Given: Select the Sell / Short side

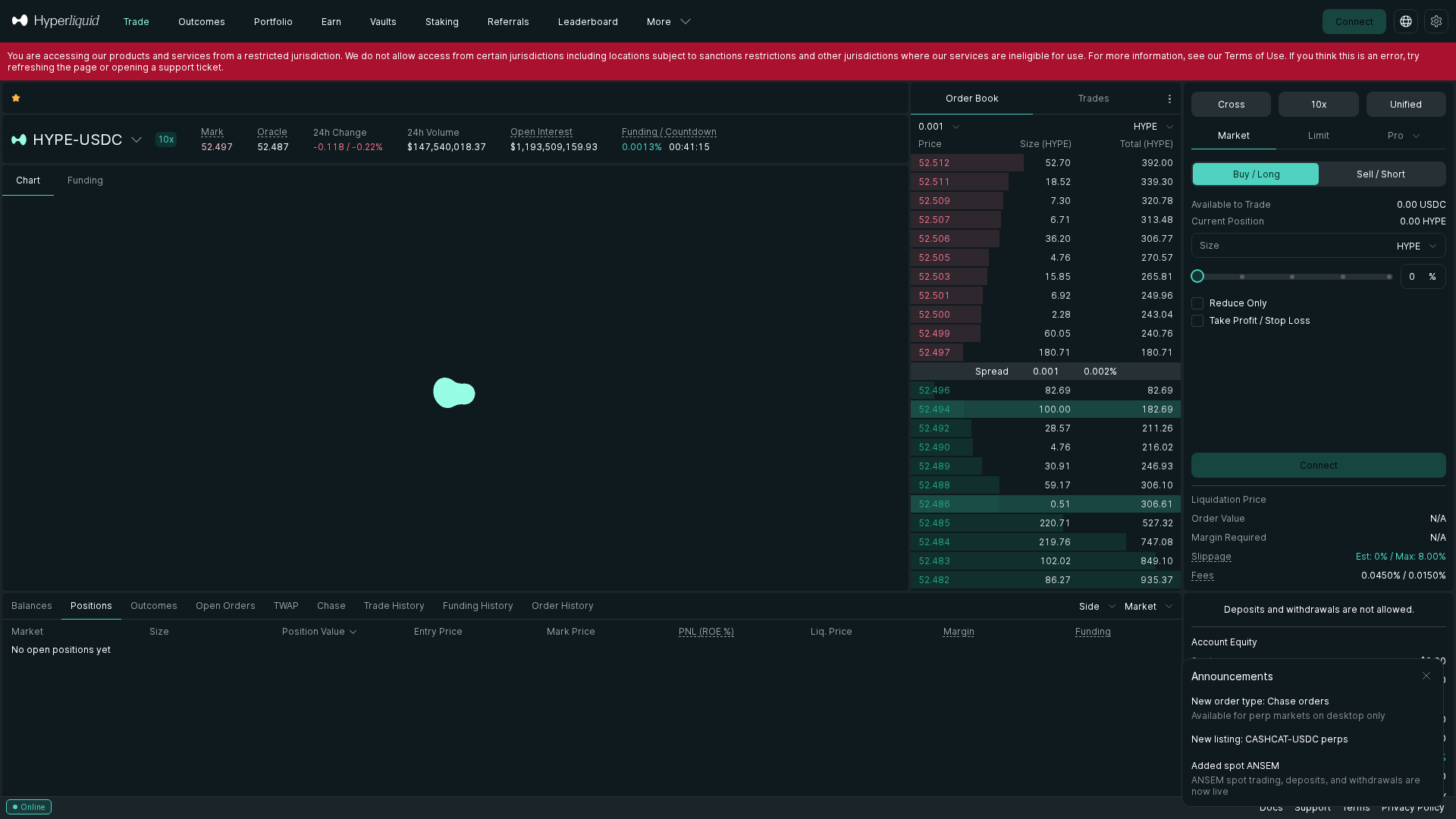Looking at the screenshot, I should (1381, 174).
